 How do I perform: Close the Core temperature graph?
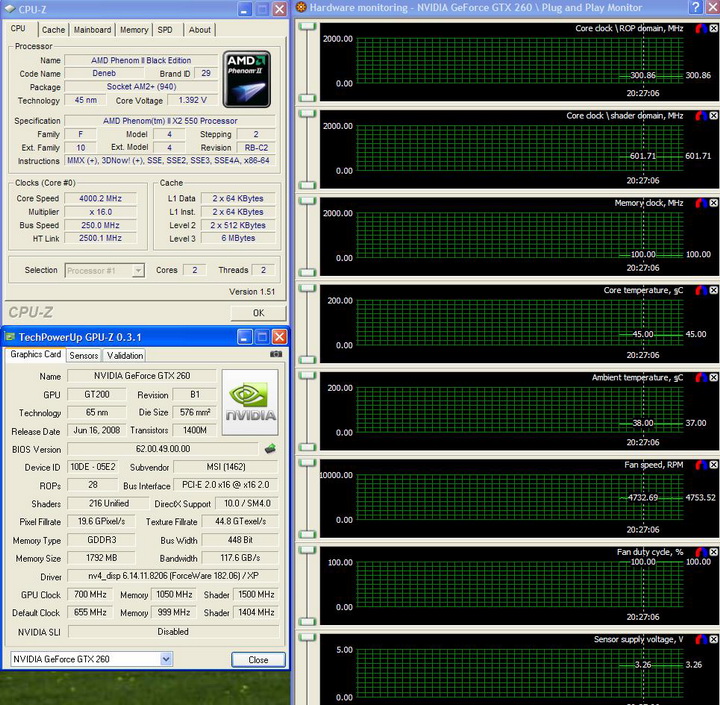(x=714, y=290)
